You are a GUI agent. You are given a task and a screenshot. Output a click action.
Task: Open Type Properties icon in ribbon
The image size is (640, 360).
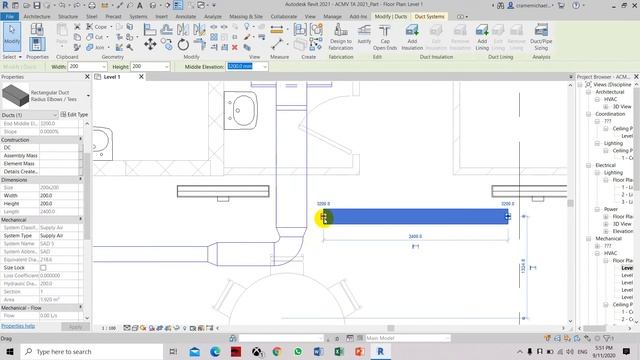pyautogui.click(x=37, y=29)
